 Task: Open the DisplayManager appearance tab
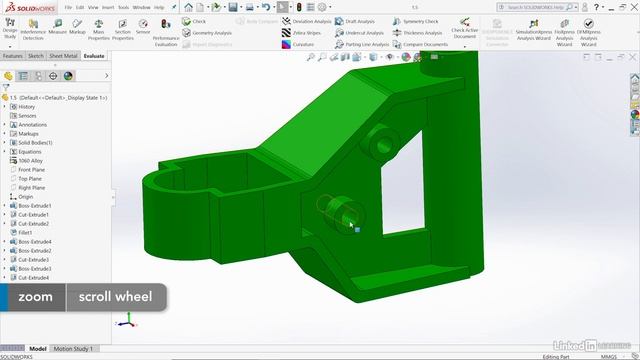pos(68,76)
